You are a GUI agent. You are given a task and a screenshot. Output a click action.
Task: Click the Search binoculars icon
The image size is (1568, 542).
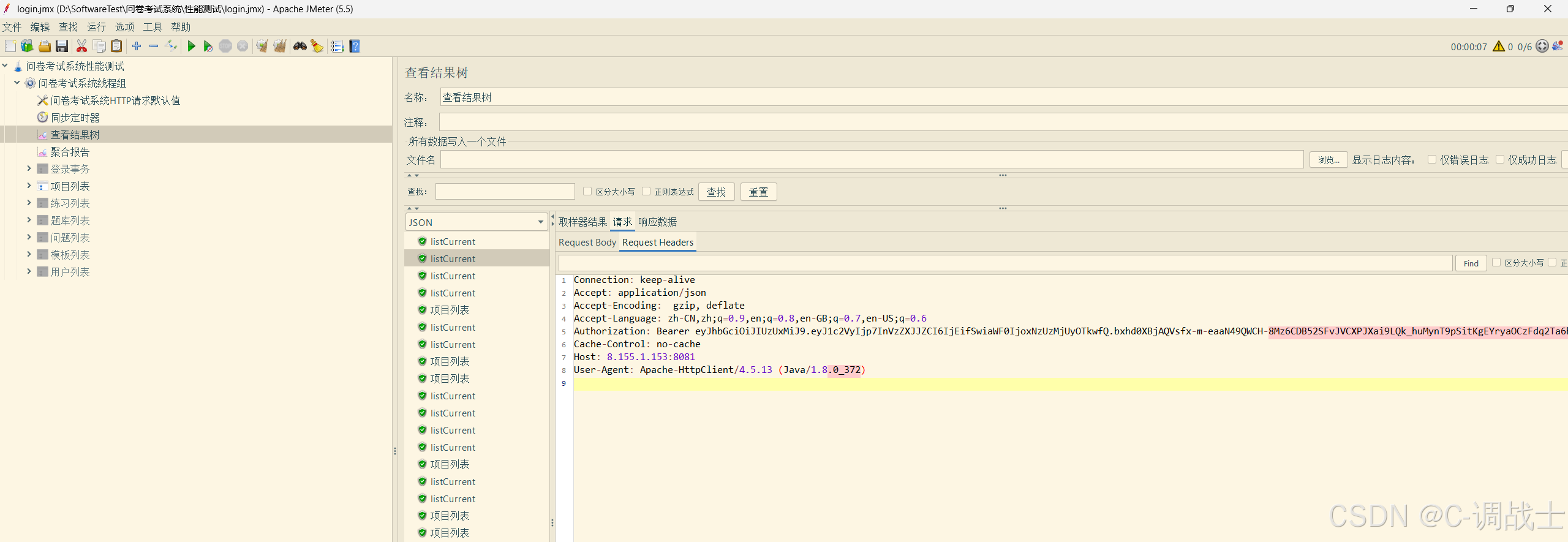click(300, 46)
